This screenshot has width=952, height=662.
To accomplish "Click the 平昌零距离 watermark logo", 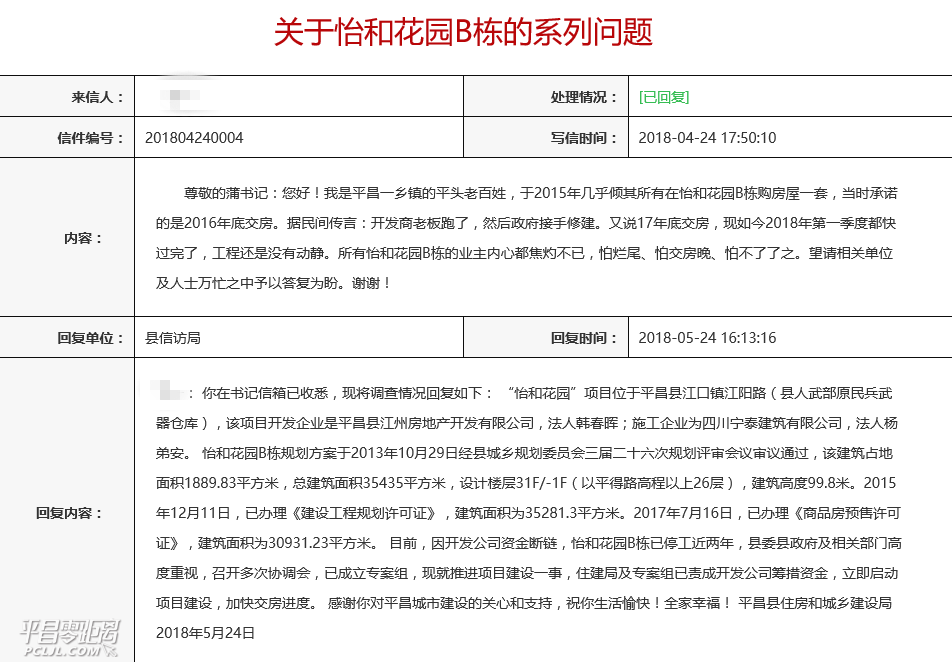I will pyautogui.click(x=70, y=634).
